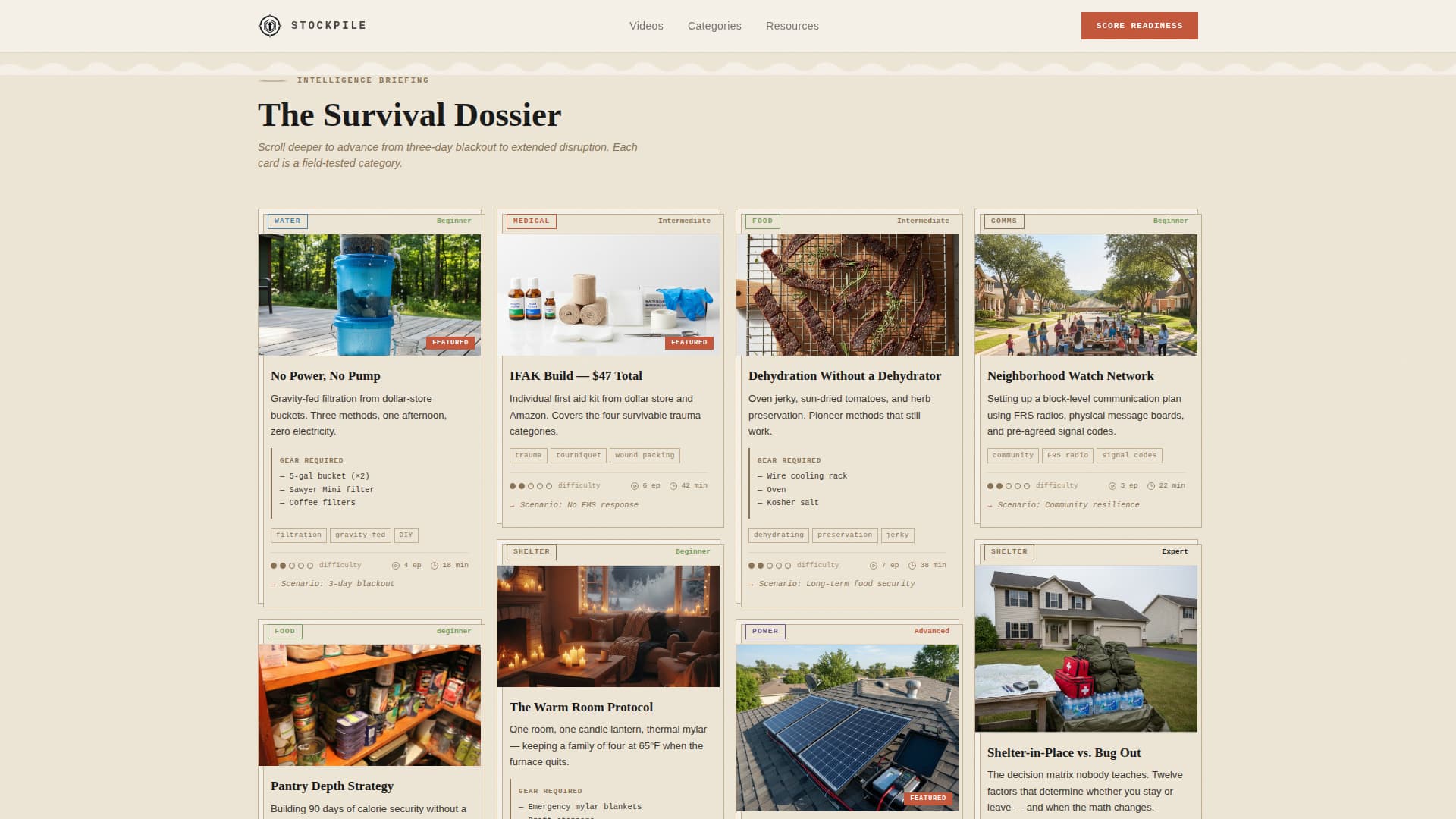Open the Categories nav item
1456x819 pixels.
click(x=714, y=26)
